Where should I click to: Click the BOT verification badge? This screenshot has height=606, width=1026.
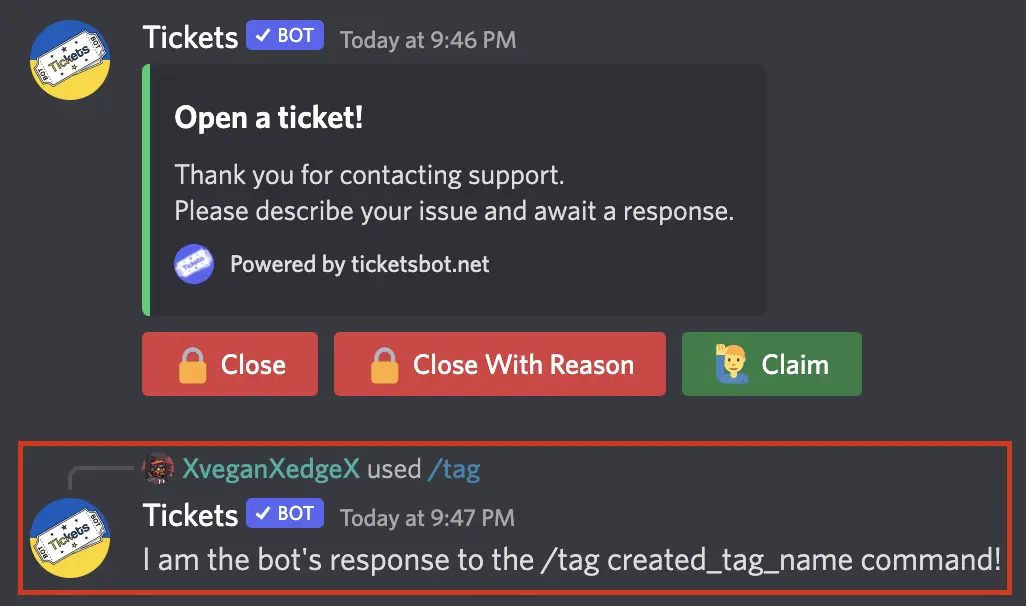284,34
